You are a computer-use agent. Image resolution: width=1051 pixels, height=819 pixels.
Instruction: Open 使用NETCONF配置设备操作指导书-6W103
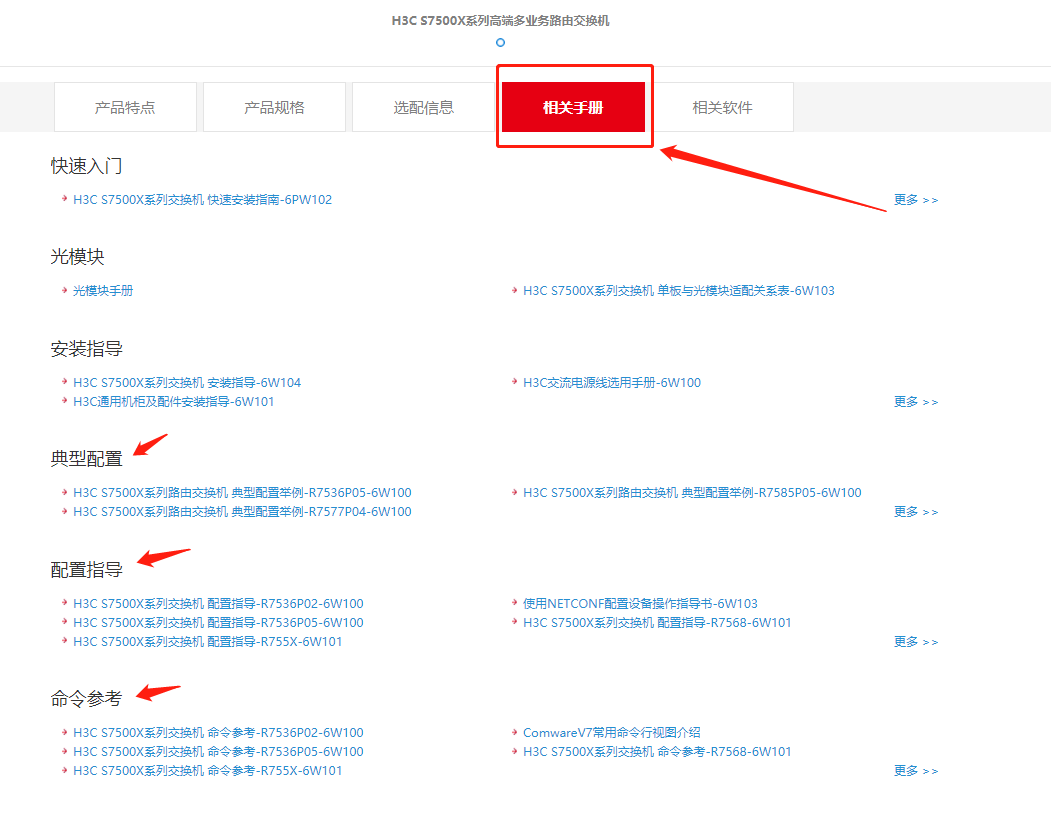click(x=640, y=604)
